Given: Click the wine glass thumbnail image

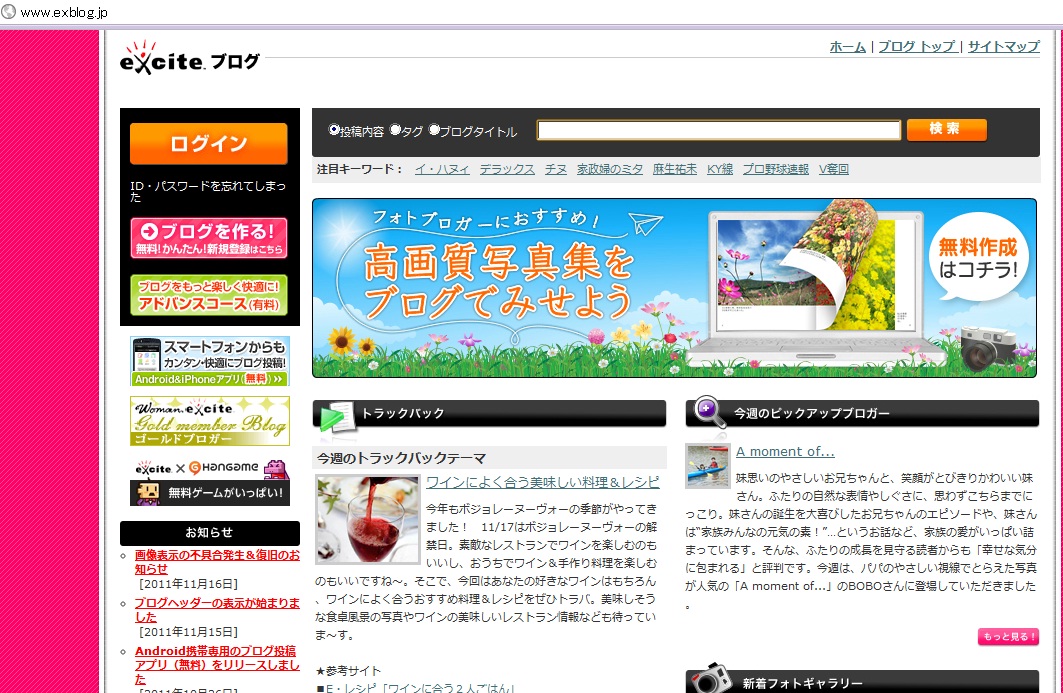Looking at the screenshot, I should 367,520.
